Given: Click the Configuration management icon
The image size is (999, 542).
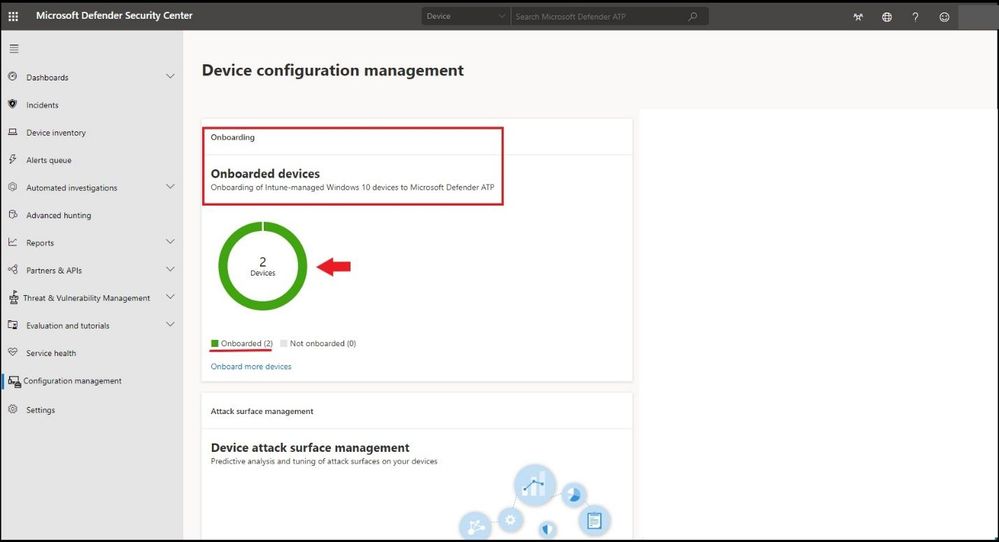Looking at the screenshot, I should (x=14, y=381).
